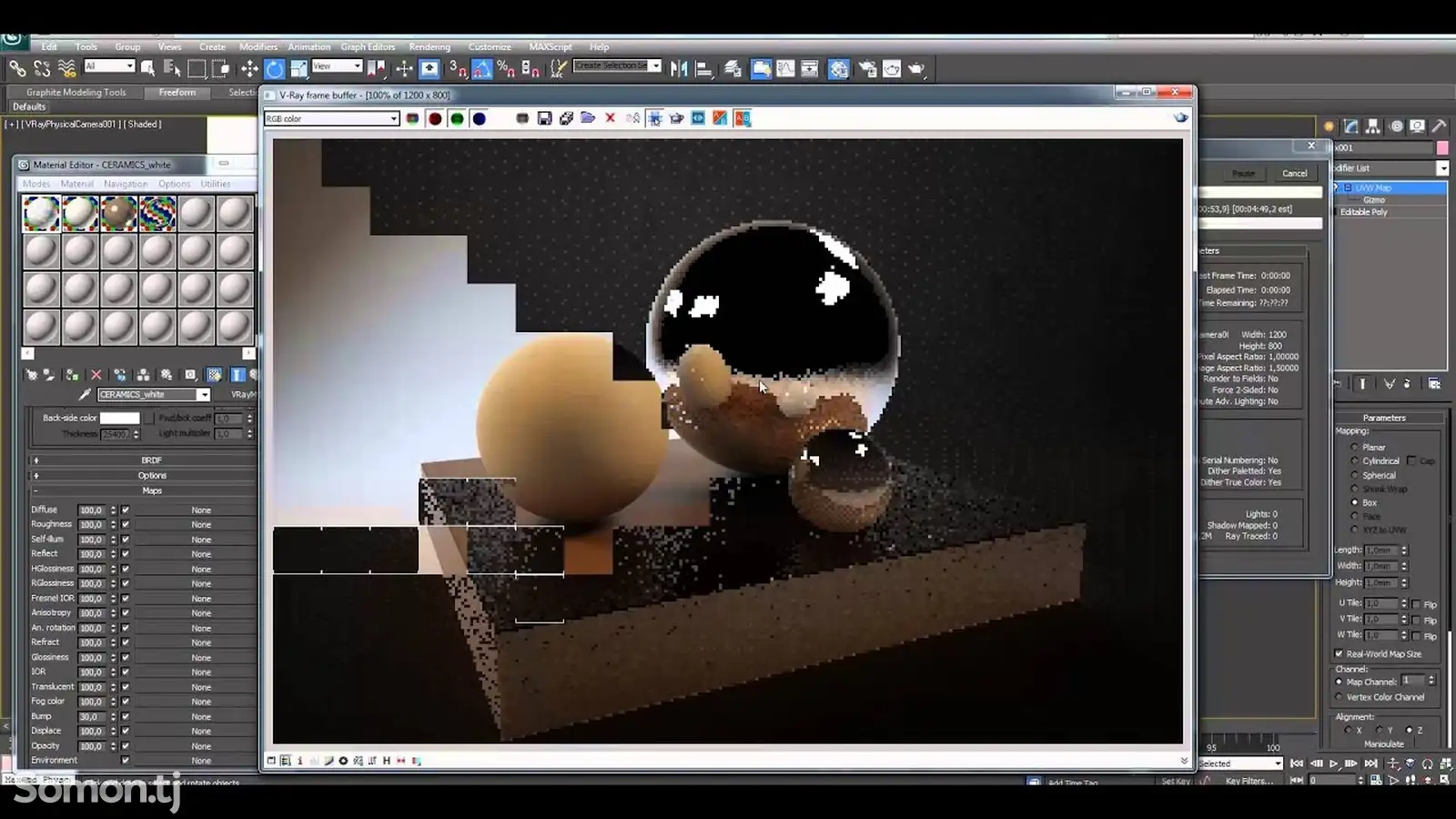Image resolution: width=1456 pixels, height=819 pixels.
Task: Toggle the Reflect map checkbox
Action: (x=126, y=554)
